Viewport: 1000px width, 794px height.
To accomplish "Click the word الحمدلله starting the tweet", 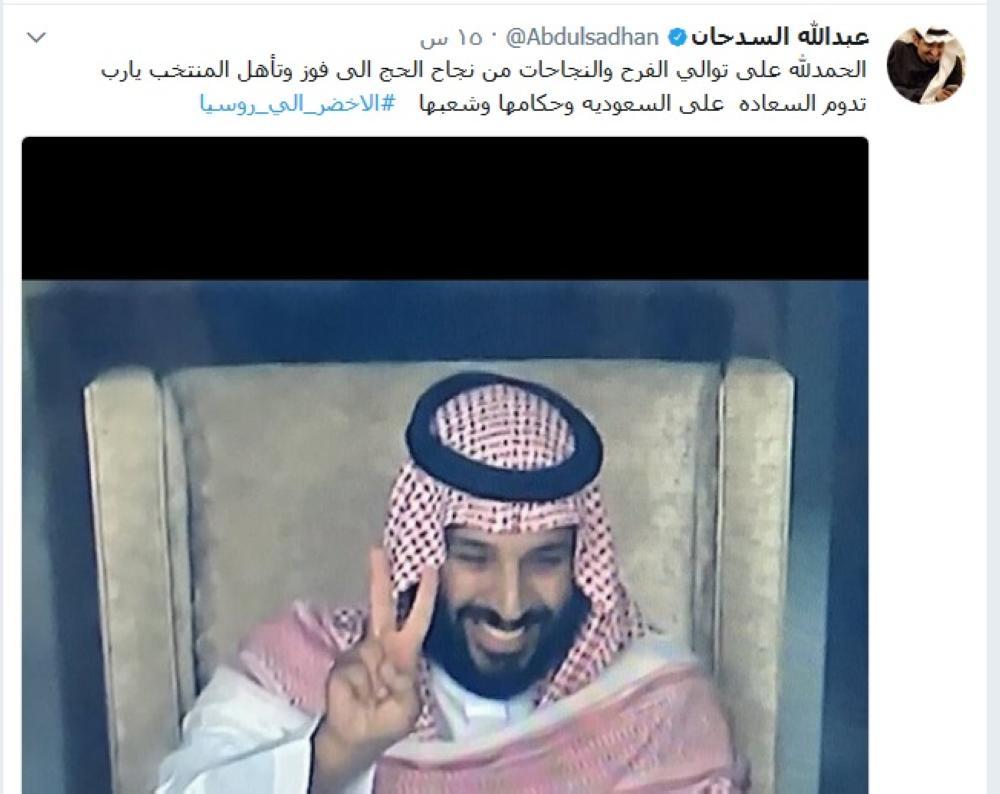I will coord(828,70).
